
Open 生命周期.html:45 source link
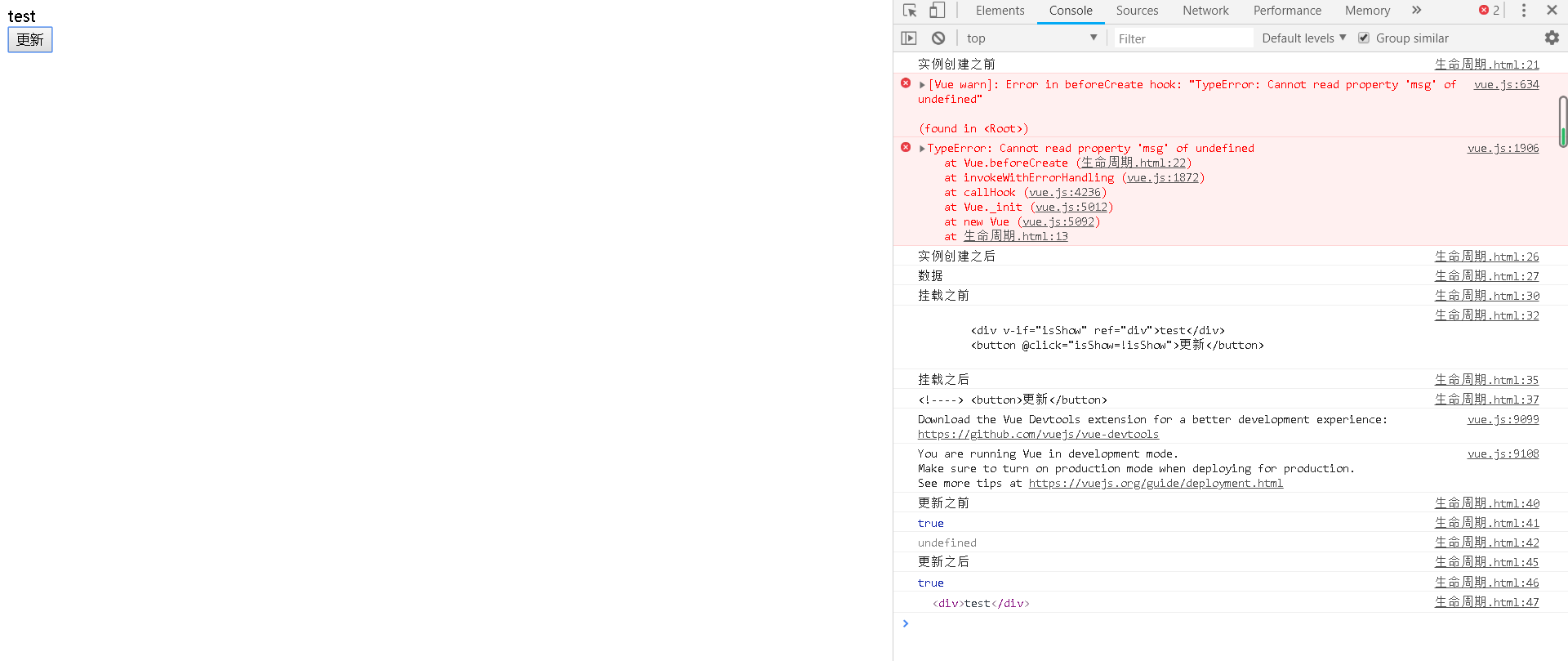(1486, 562)
